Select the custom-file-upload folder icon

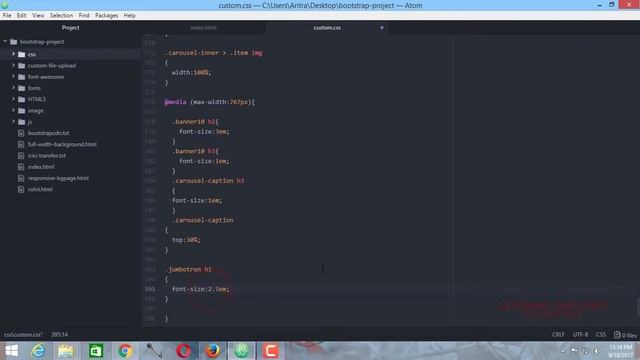pos(22,66)
